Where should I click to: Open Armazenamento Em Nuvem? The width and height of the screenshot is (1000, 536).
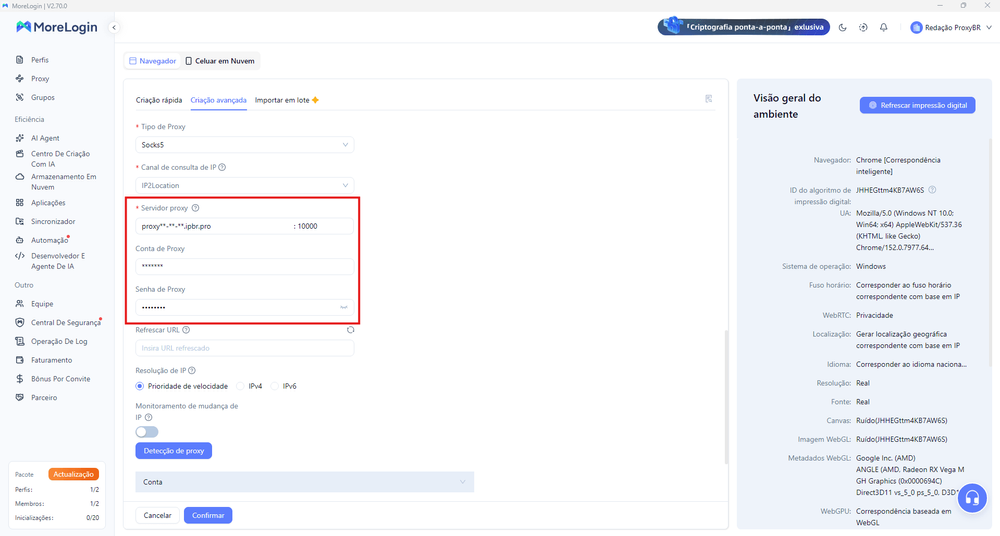point(63,182)
